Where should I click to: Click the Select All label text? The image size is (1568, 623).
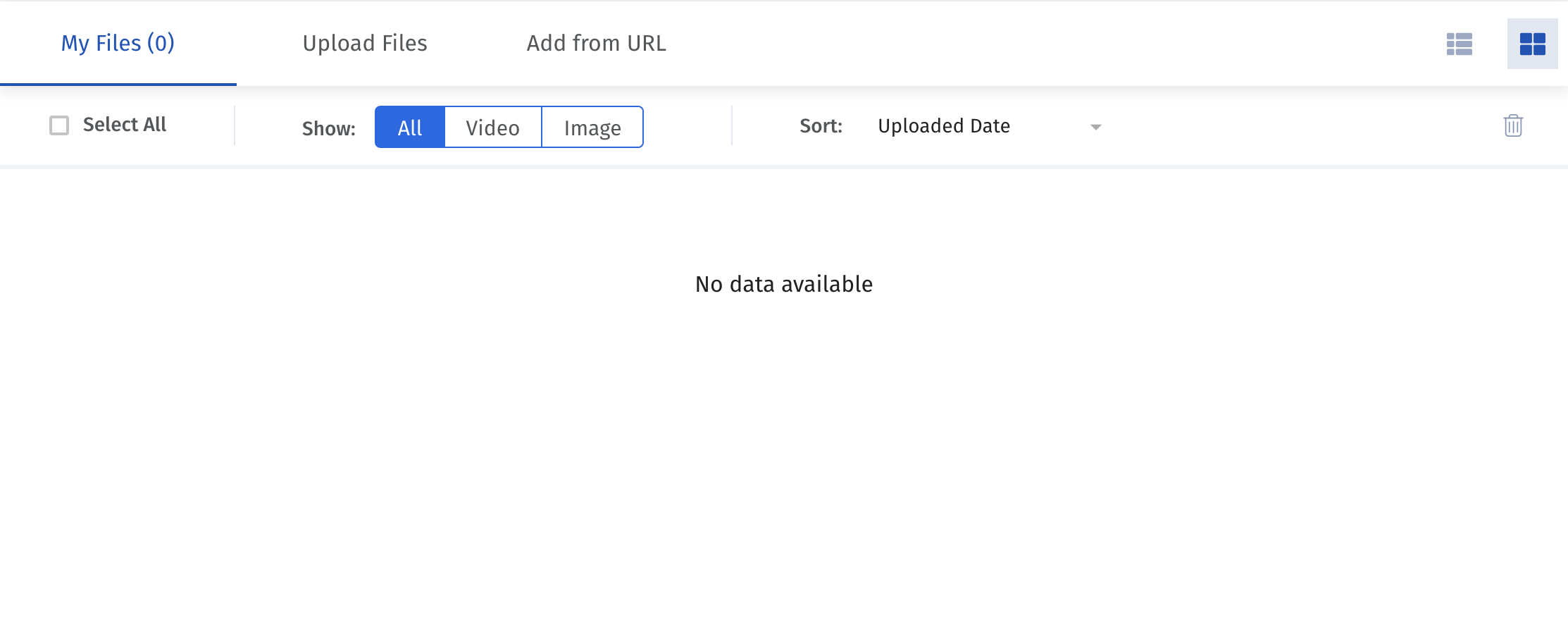pos(125,125)
